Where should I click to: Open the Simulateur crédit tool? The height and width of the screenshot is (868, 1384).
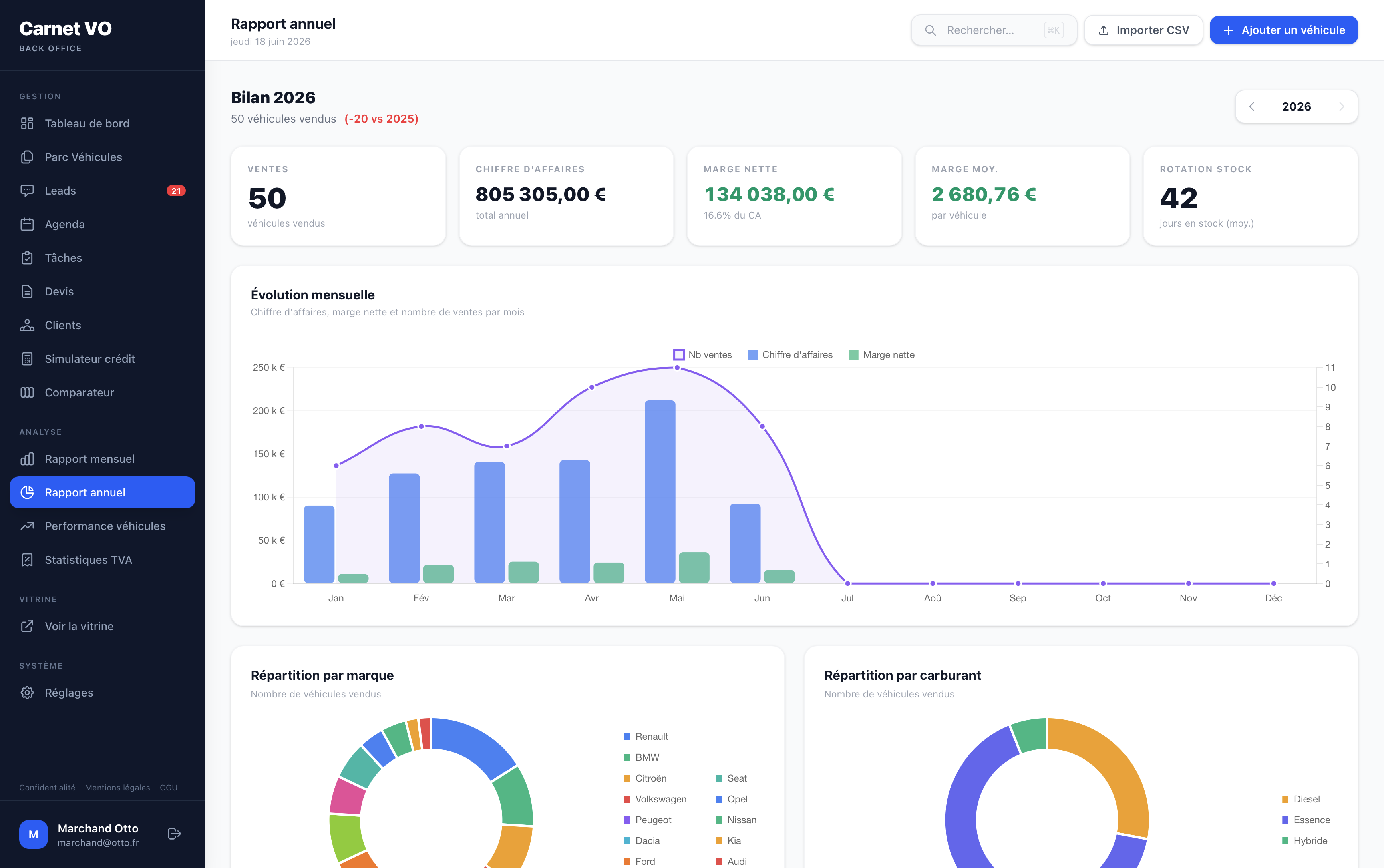coord(102,359)
